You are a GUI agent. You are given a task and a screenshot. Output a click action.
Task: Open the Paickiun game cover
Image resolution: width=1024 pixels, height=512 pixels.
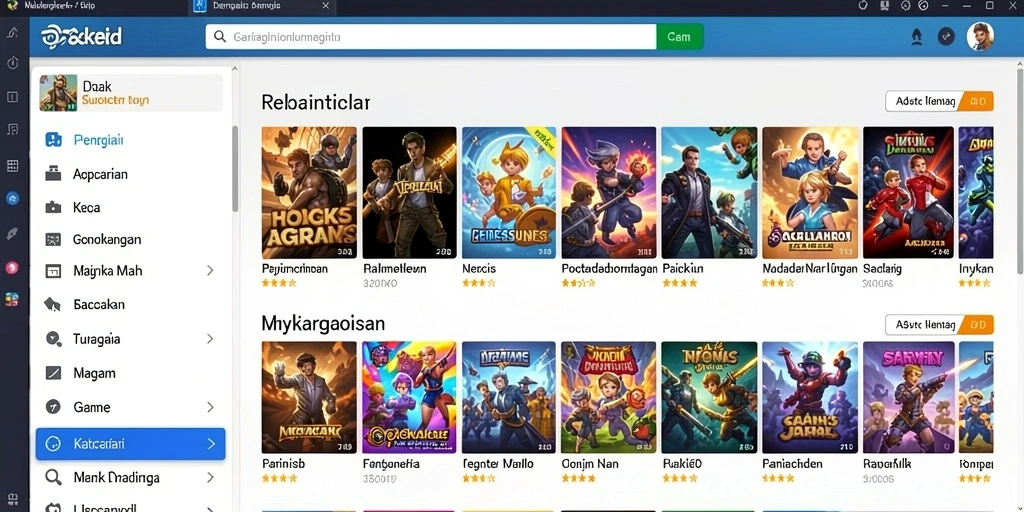[x=709, y=193]
